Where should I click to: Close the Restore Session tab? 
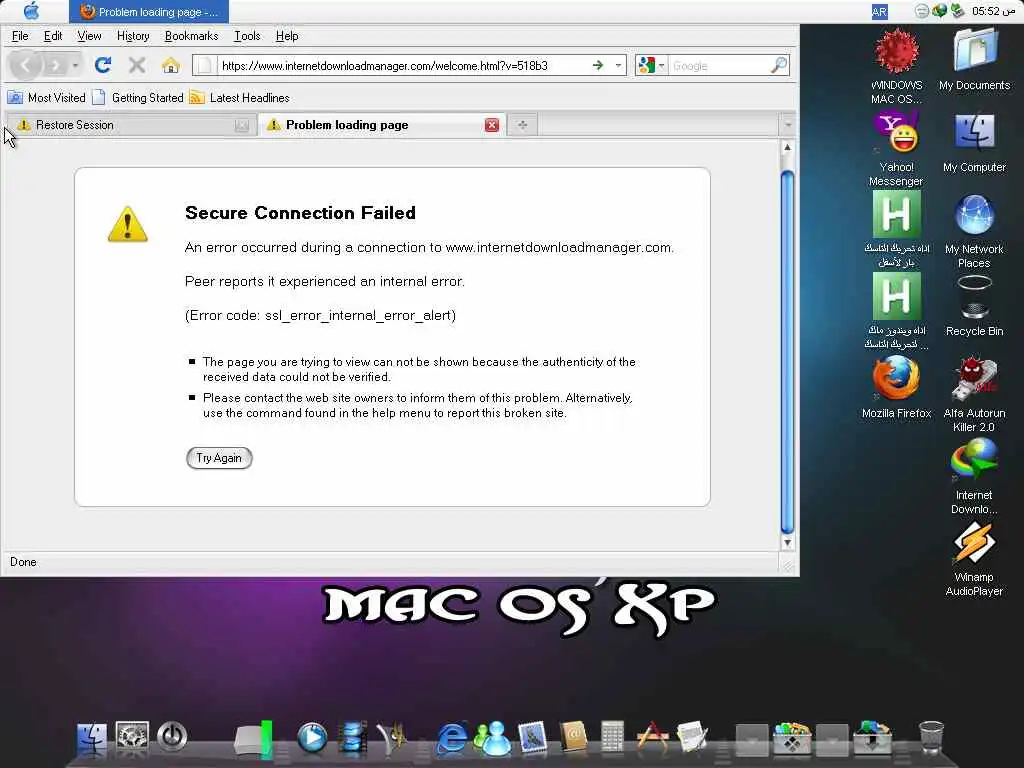click(x=242, y=125)
